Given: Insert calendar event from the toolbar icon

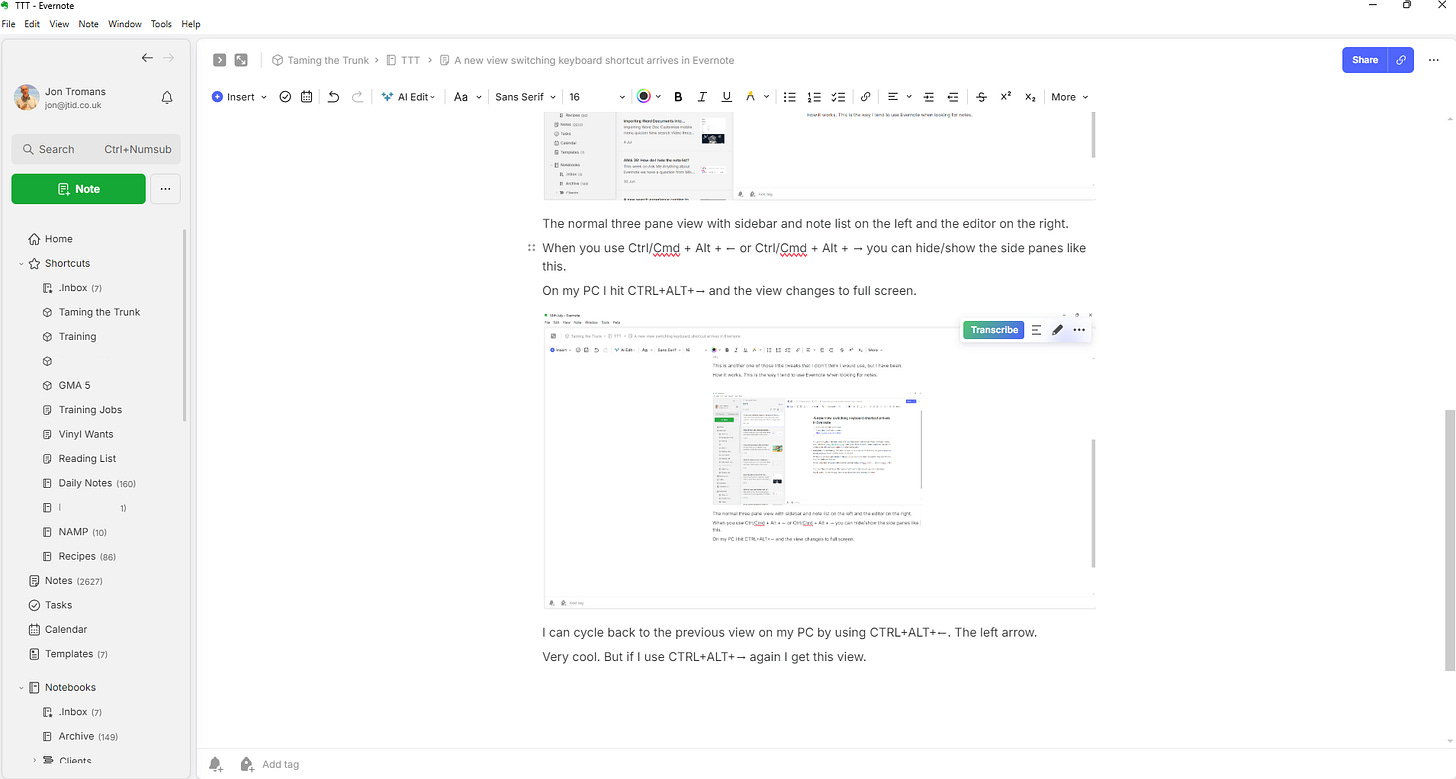Looking at the screenshot, I should [x=307, y=97].
